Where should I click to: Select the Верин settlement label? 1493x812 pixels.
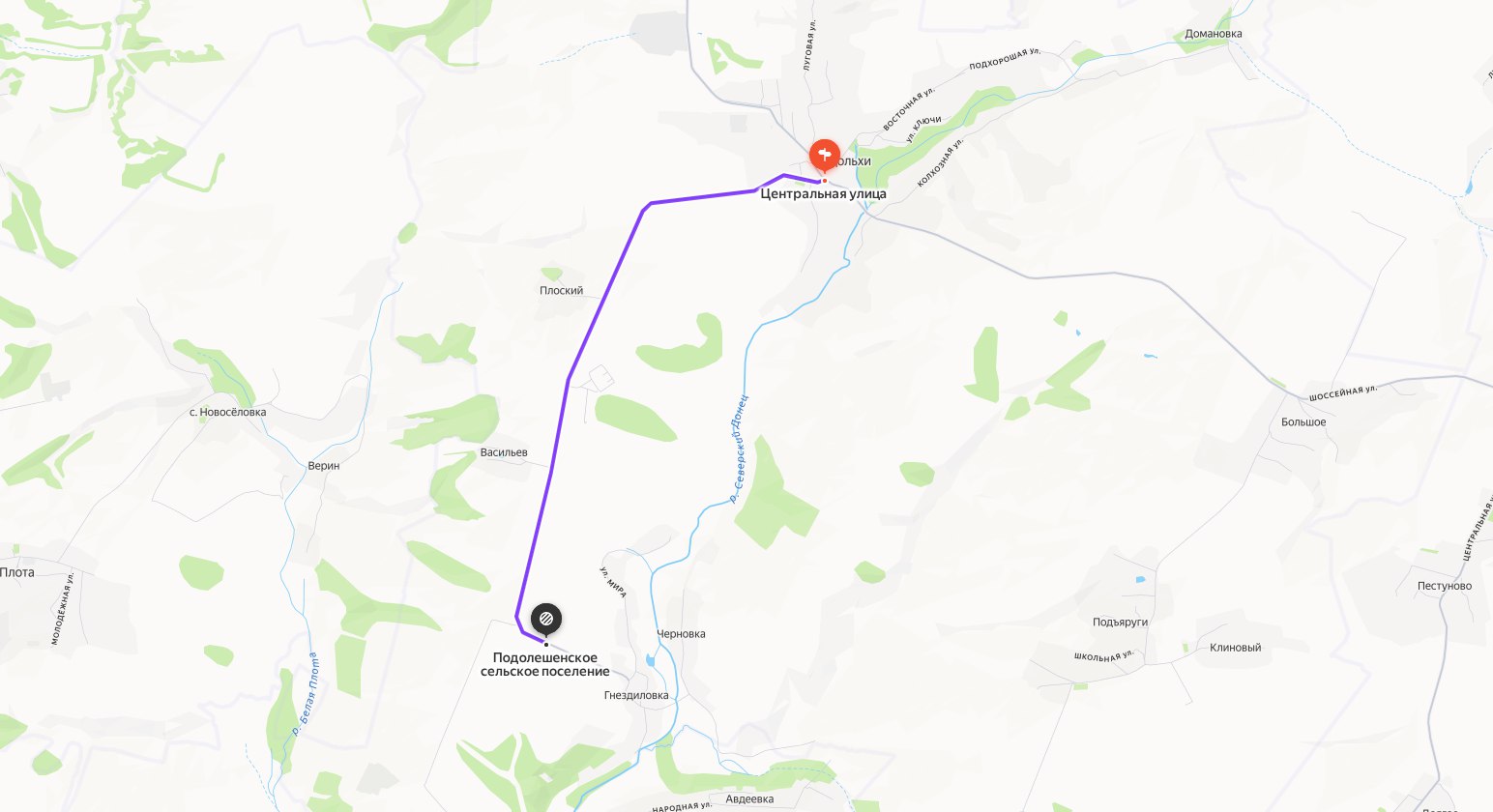[x=324, y=466]
